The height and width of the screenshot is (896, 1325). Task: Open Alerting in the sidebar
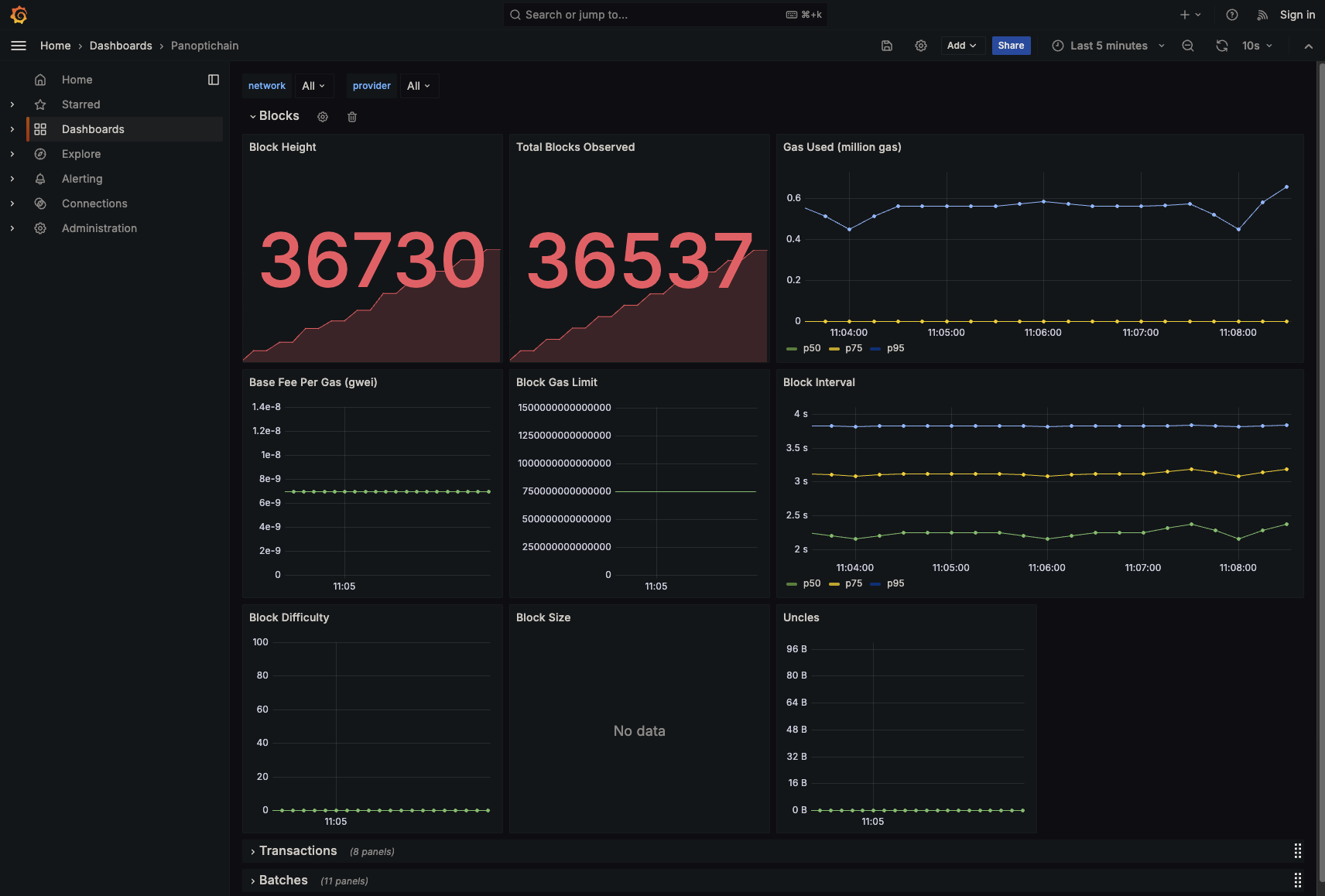82,179
